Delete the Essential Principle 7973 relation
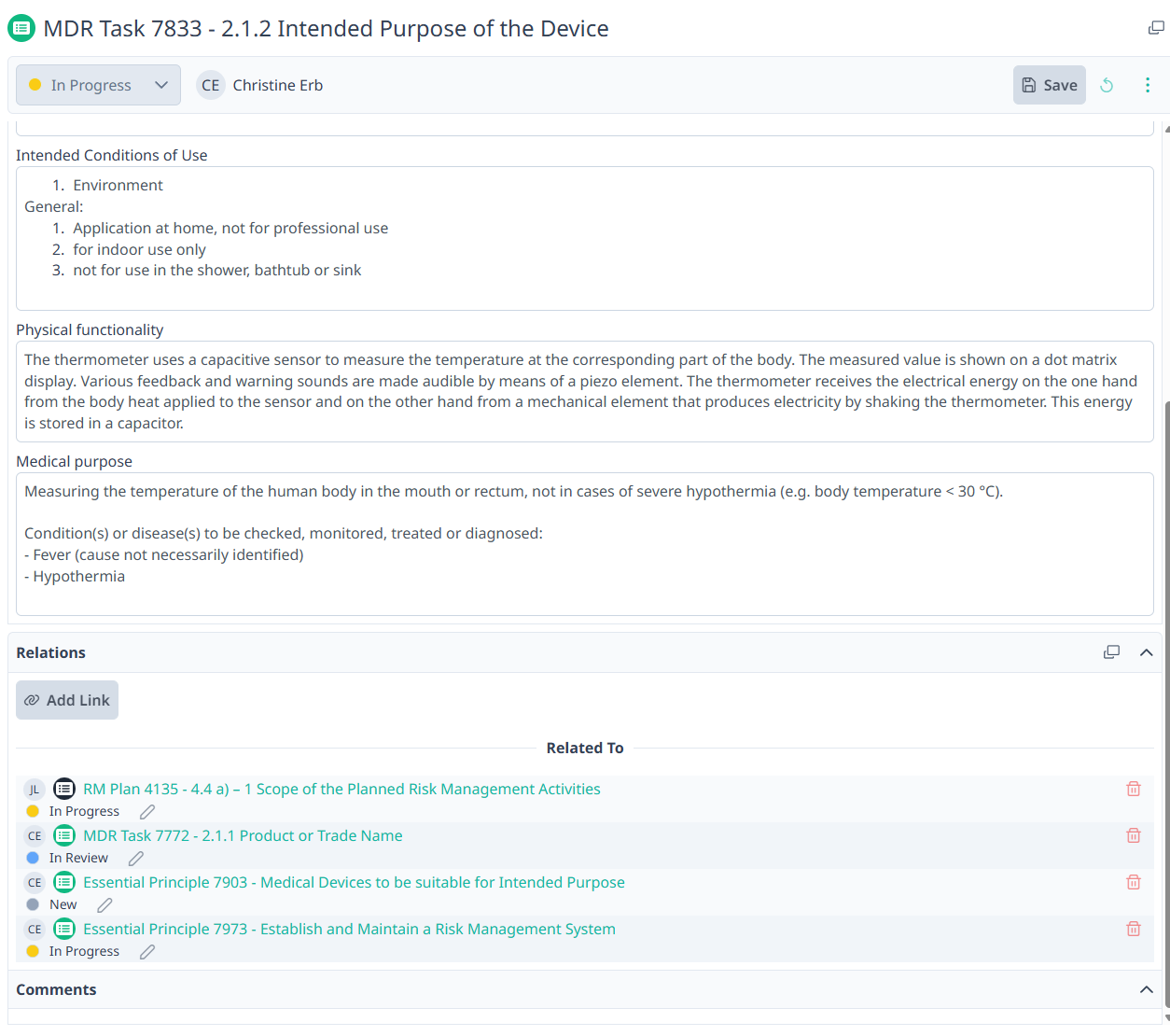This screenshot has width=1170, height=1036. click(1134, 929)
